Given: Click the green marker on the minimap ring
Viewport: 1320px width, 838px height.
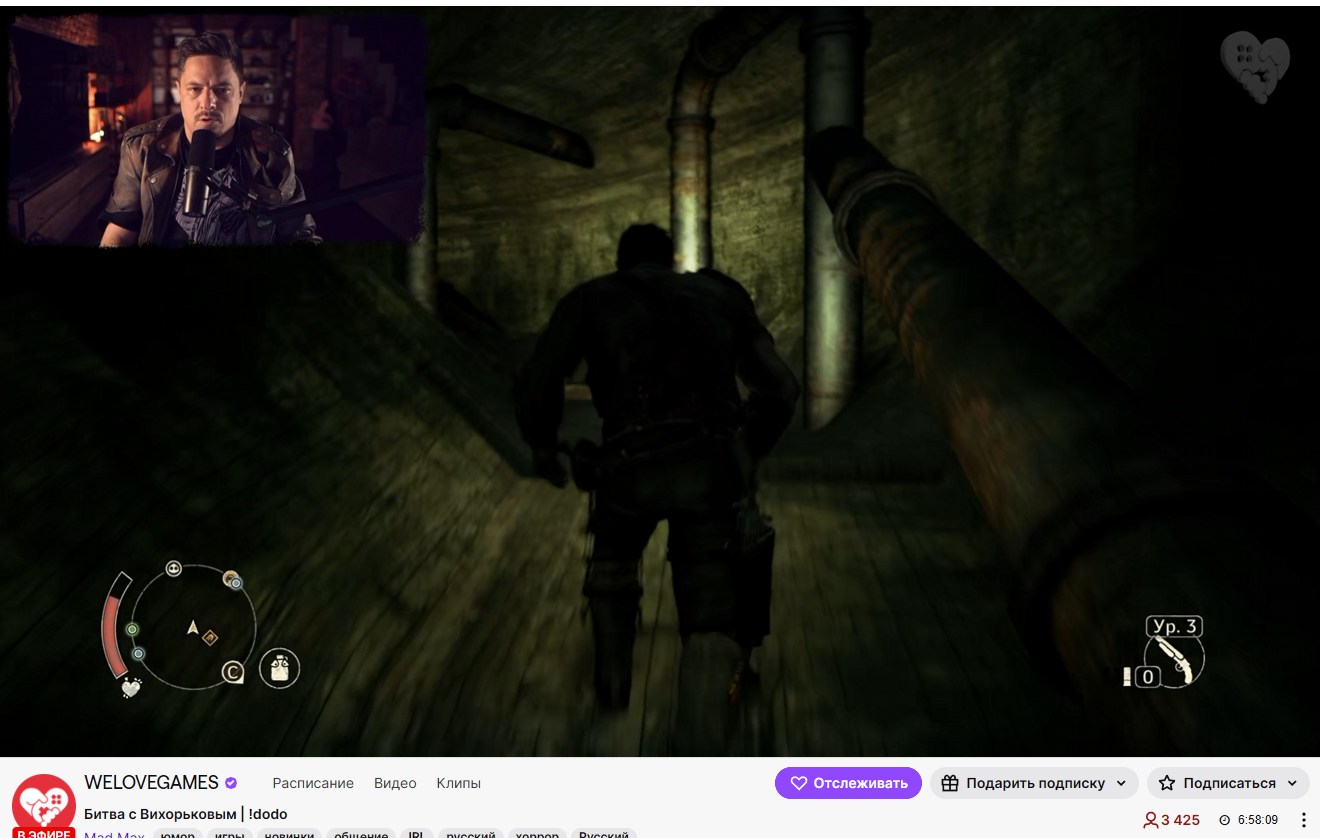Looking at the screenshot, I should (132, 629).
